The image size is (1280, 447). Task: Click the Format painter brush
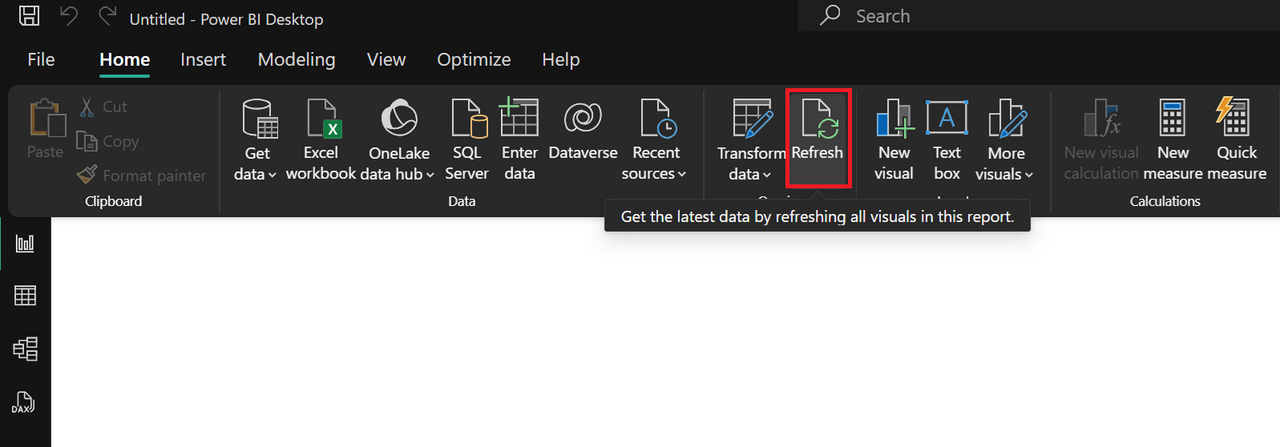(141, 175)
